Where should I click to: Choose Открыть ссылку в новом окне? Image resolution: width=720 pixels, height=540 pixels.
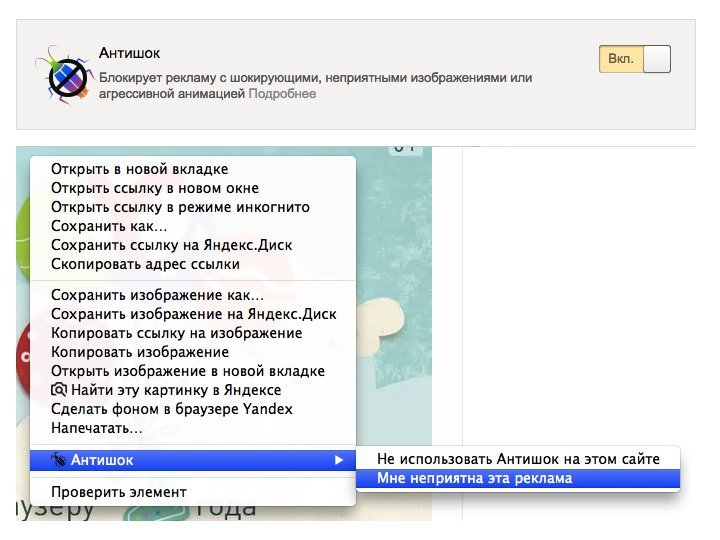click(193, 188)
